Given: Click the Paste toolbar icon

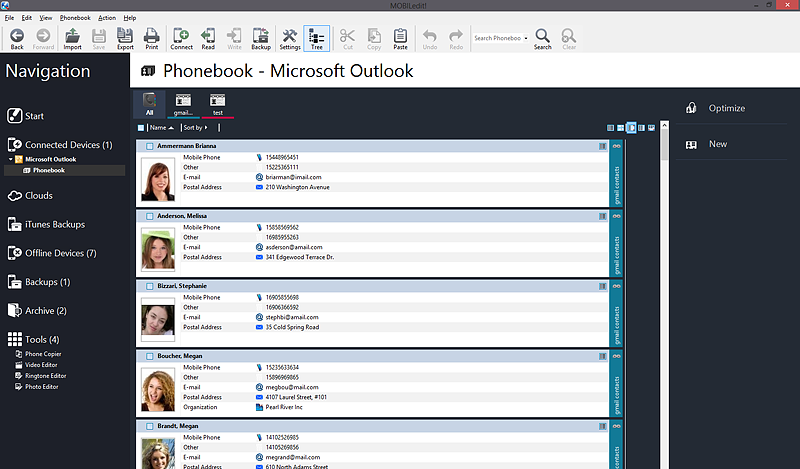Looking at the screenshot, I should (401, 39).
